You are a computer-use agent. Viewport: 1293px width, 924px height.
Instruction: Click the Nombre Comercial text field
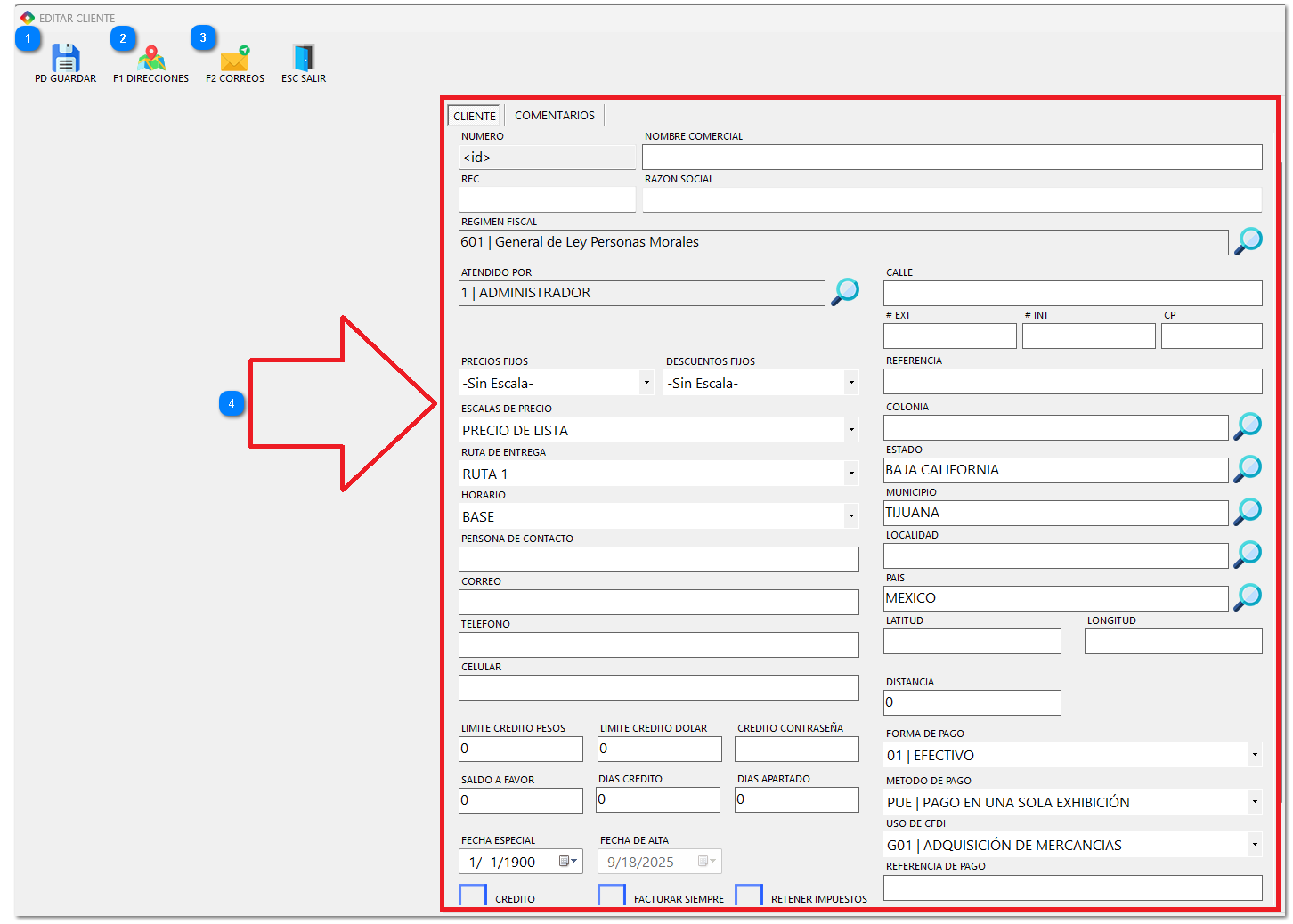951,158
